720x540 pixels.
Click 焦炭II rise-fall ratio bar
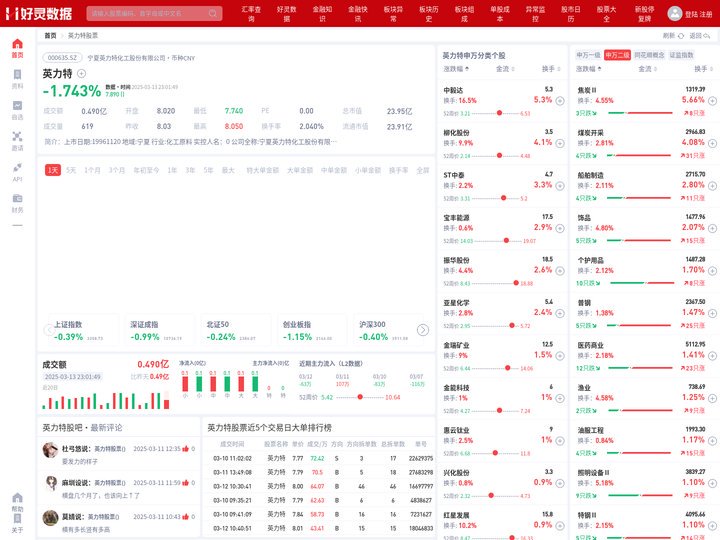tap(640, 113)
